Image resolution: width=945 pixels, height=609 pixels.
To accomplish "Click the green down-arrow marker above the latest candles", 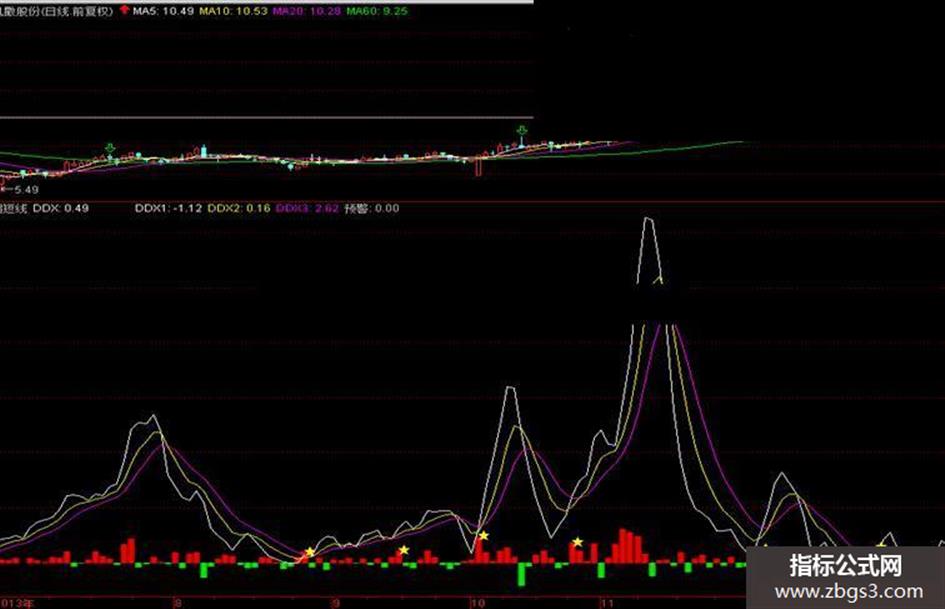I will click(x=522, y=131).
